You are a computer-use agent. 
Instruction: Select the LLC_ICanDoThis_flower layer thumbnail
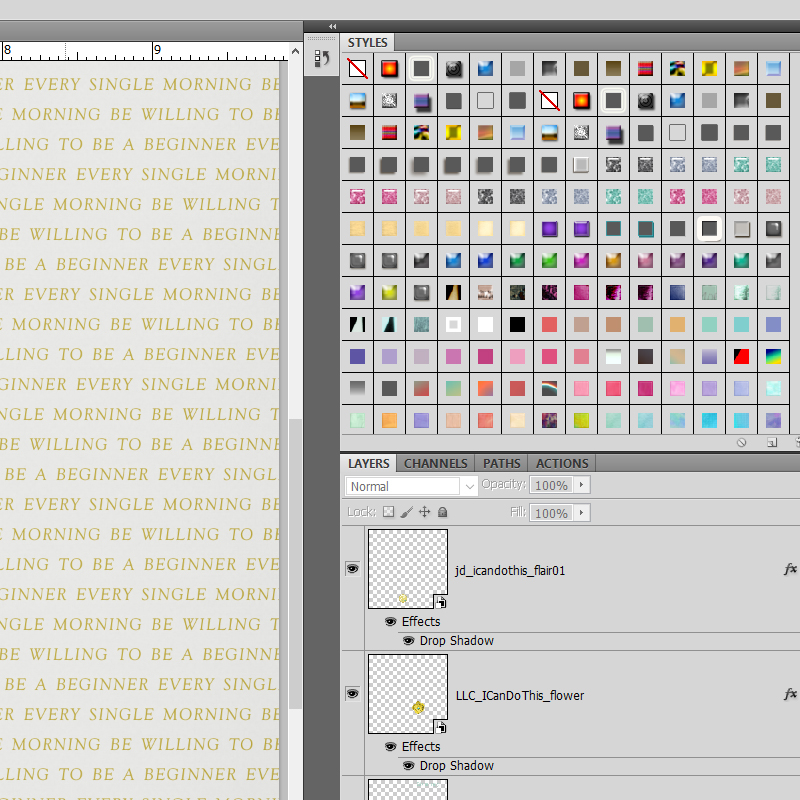click(407, 694)
